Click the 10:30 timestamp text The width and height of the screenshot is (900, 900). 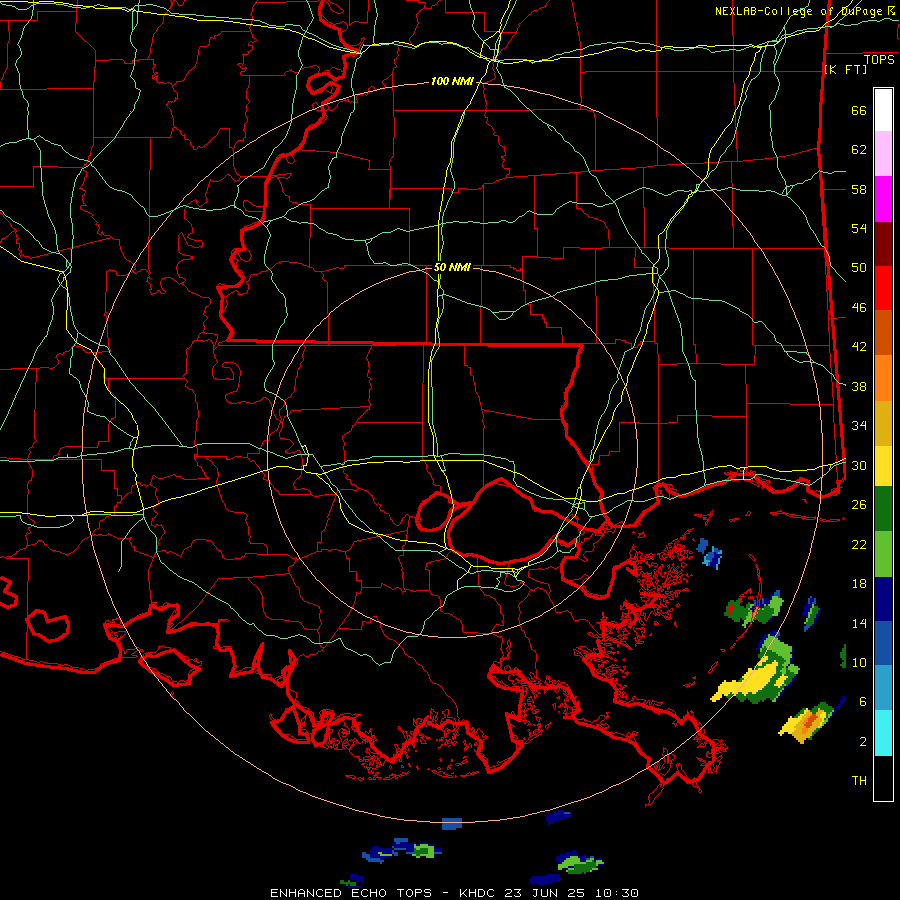point(615,893)
